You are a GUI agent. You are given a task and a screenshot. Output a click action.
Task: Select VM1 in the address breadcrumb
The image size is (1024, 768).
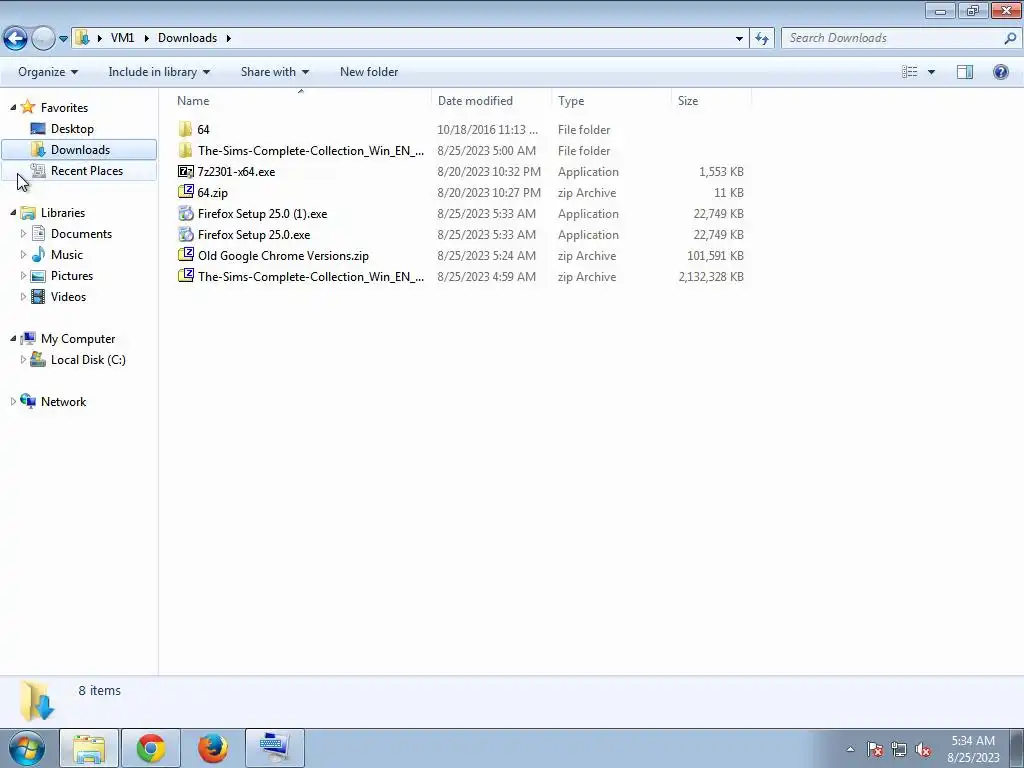pyautogui.click(x=122, y=38)
